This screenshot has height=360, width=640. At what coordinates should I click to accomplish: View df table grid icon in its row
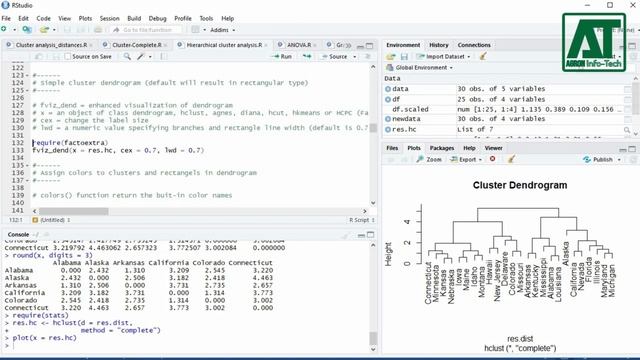(x=627, y=99)
